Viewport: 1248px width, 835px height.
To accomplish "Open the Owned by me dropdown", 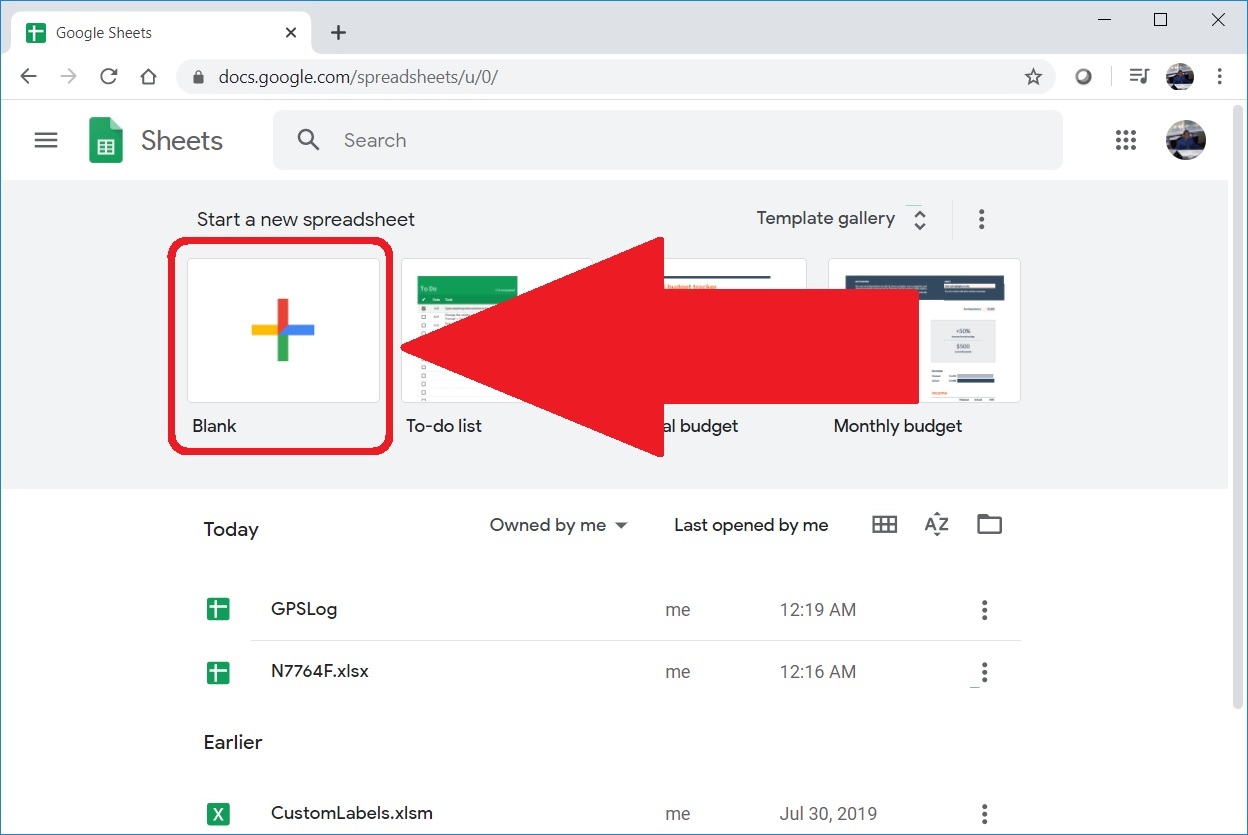I will click(x=558, y=525).
